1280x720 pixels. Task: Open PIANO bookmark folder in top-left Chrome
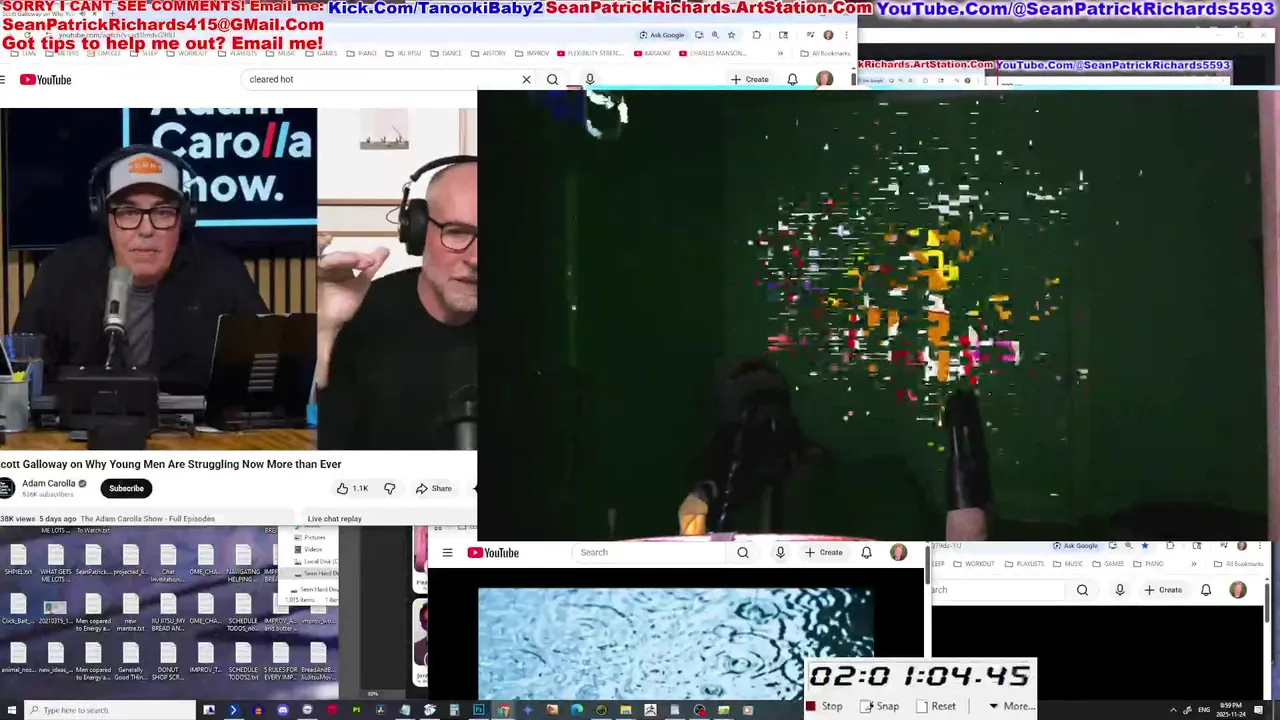coord(362,53)
